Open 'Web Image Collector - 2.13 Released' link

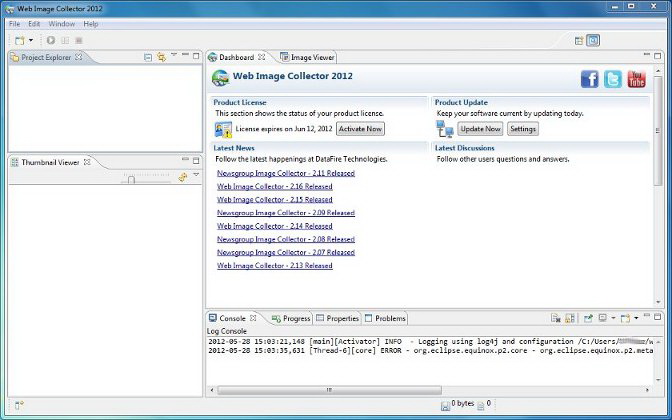tap(275, 266)
